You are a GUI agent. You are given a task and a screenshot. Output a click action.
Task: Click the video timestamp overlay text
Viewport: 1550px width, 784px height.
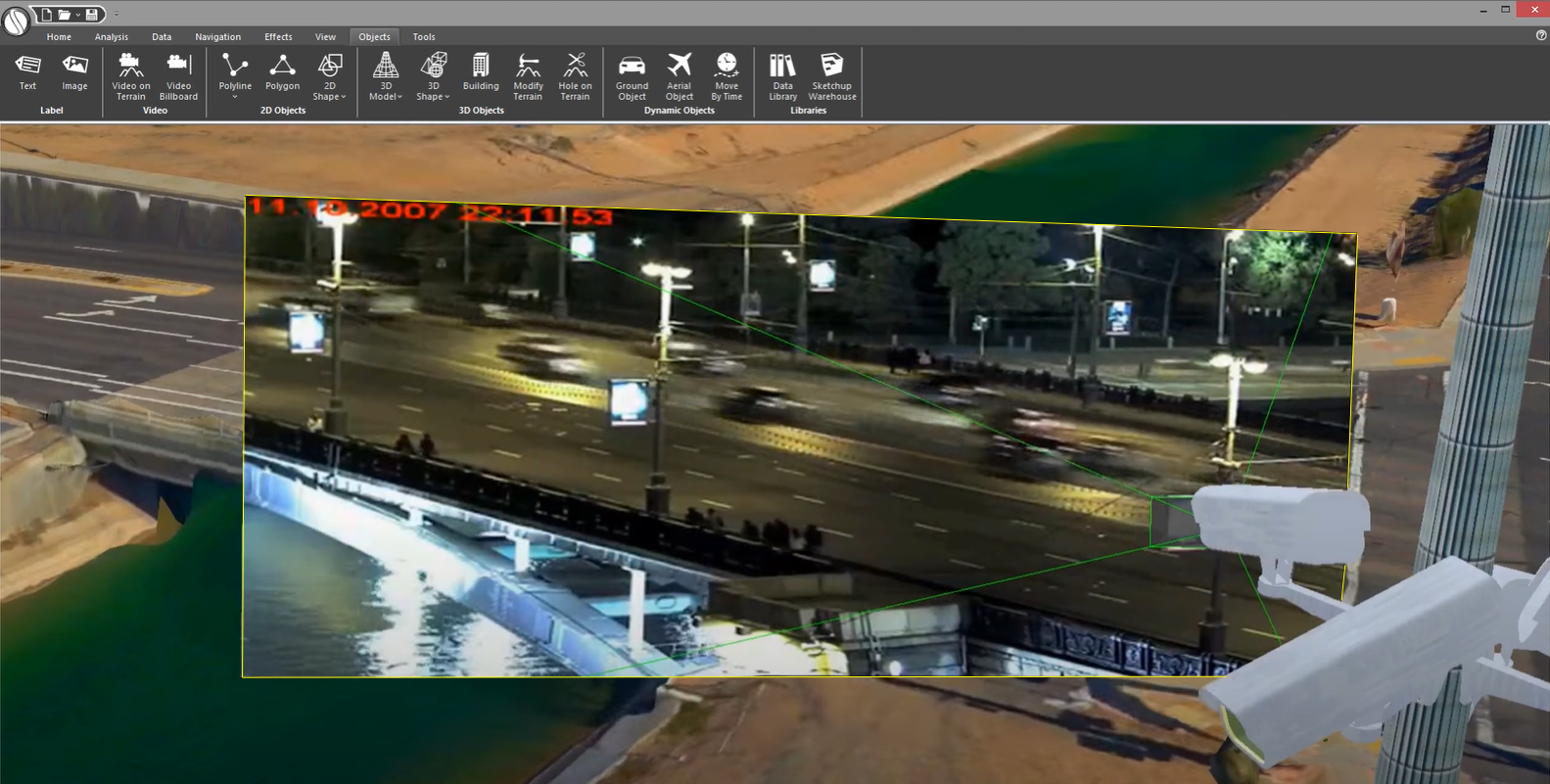[431, 211]
